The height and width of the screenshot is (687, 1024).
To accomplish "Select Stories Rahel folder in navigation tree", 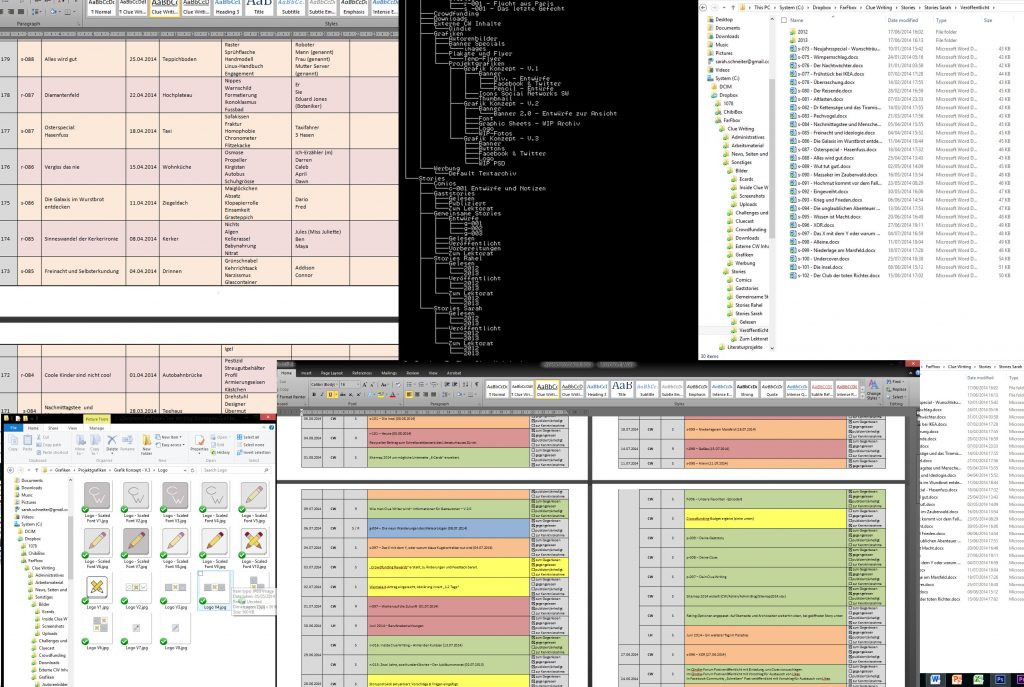I will click(751, 304).
